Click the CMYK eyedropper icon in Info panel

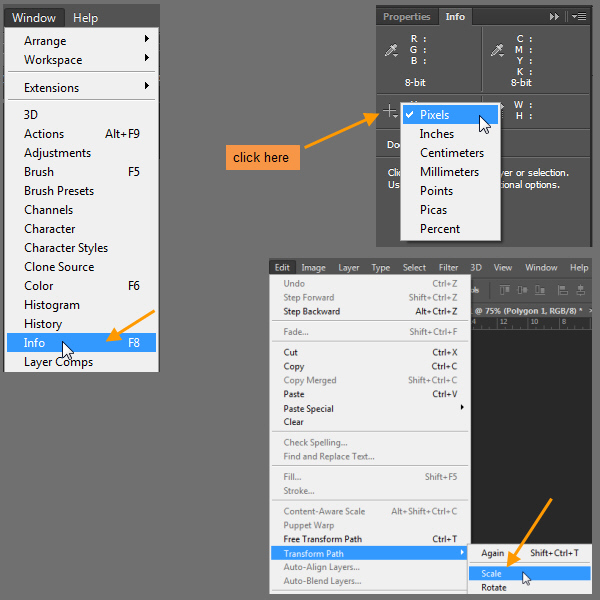point(495,50)
